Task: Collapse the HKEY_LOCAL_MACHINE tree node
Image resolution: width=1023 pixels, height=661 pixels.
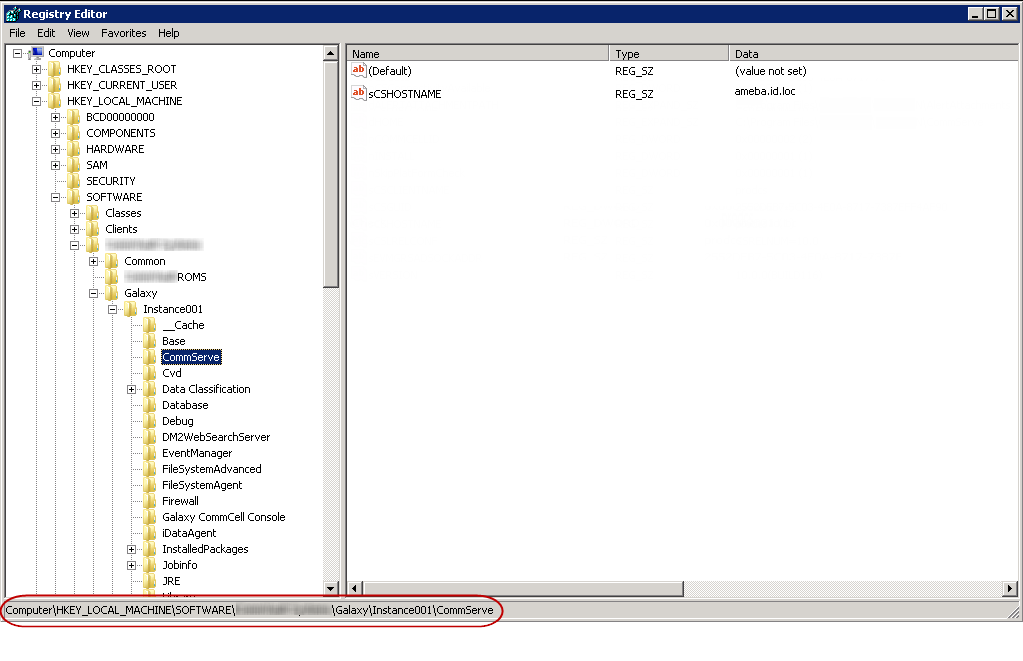Action: (37, 101)
